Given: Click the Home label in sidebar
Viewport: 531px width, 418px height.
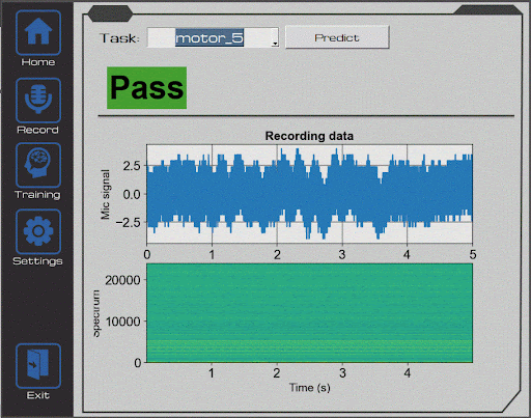Looking at the screenshot, I should pos(38,62).
